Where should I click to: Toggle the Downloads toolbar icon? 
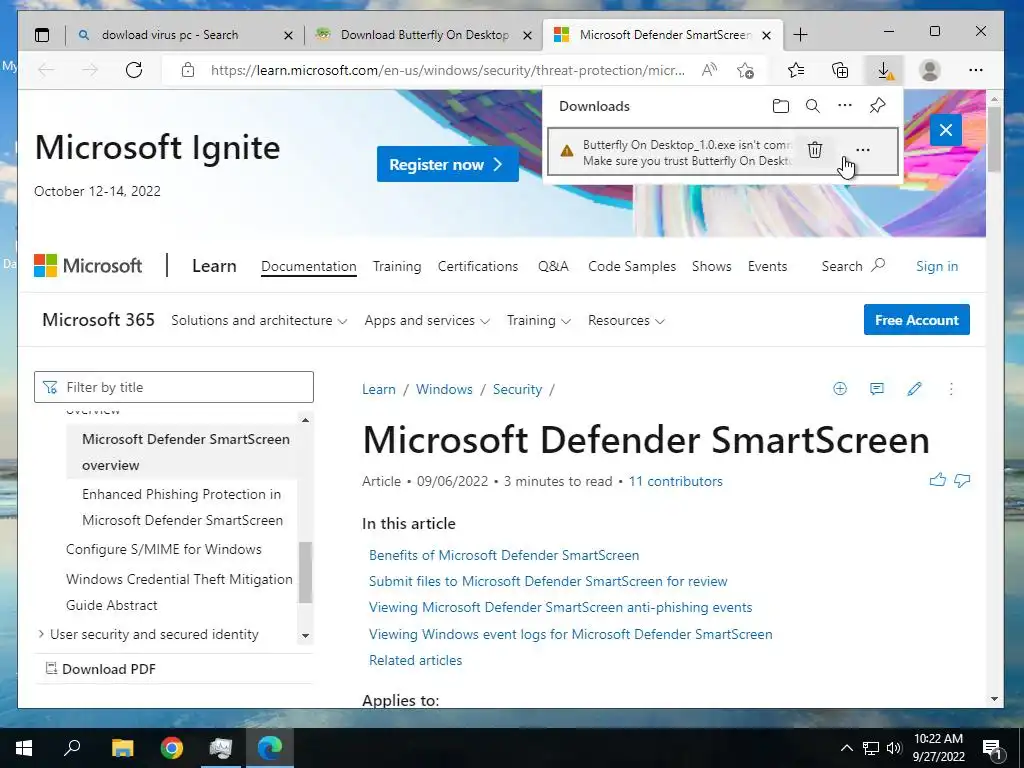(884, 70)
